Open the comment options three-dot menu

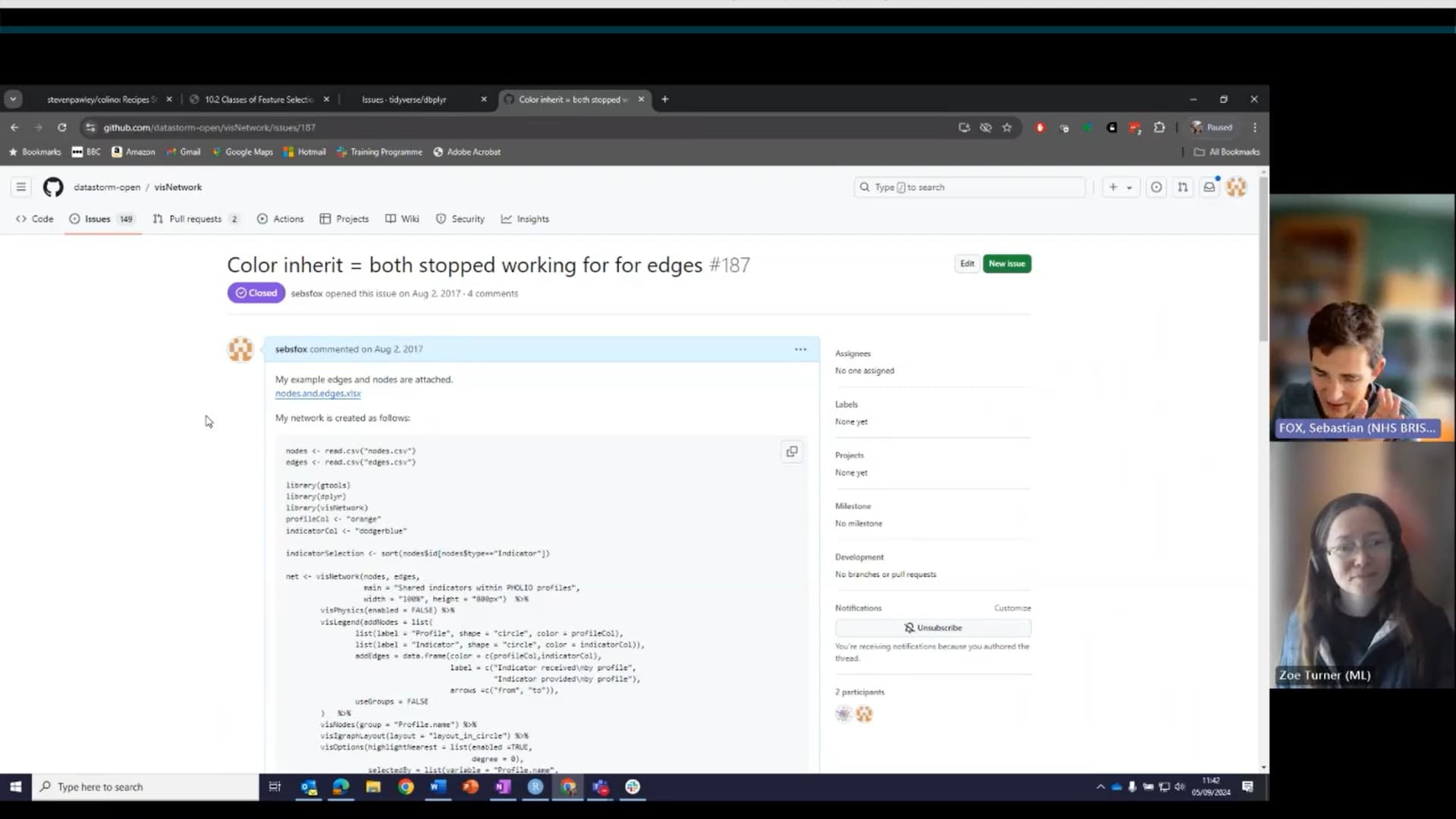click(x=801, y=350)
